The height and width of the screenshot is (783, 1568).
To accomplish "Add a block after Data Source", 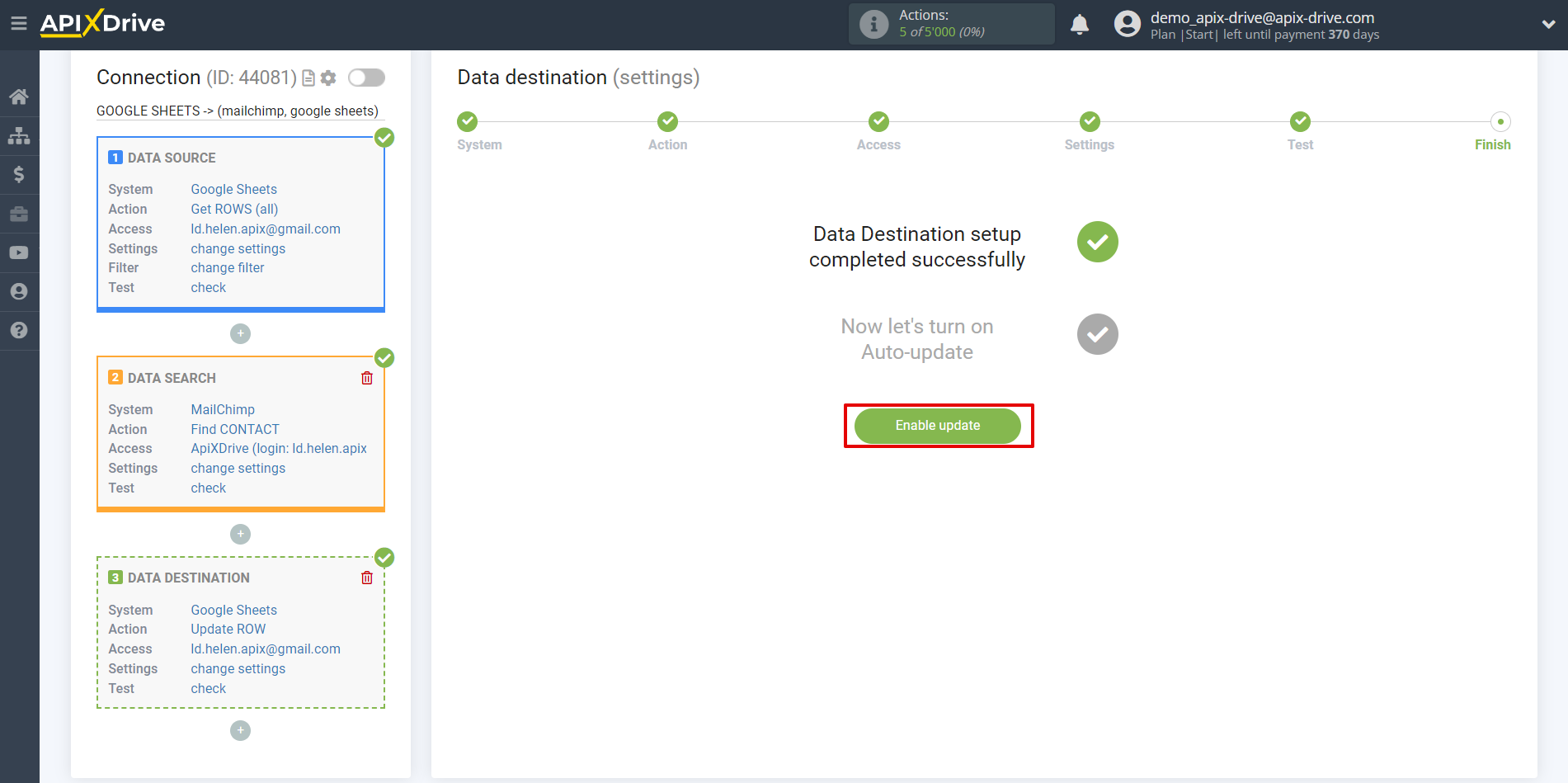I will 240,333.
